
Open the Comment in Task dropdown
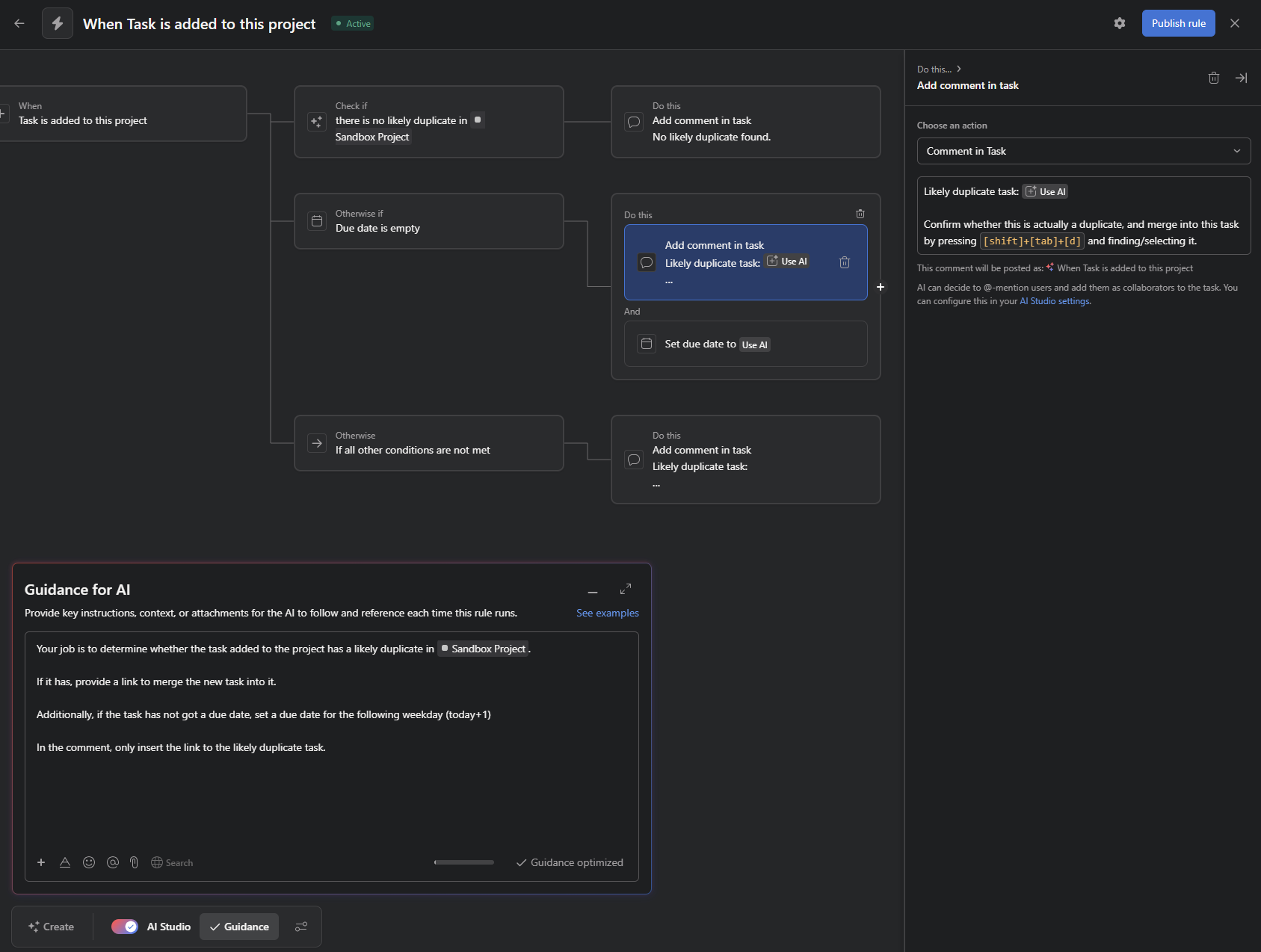tap(1083, 151)
